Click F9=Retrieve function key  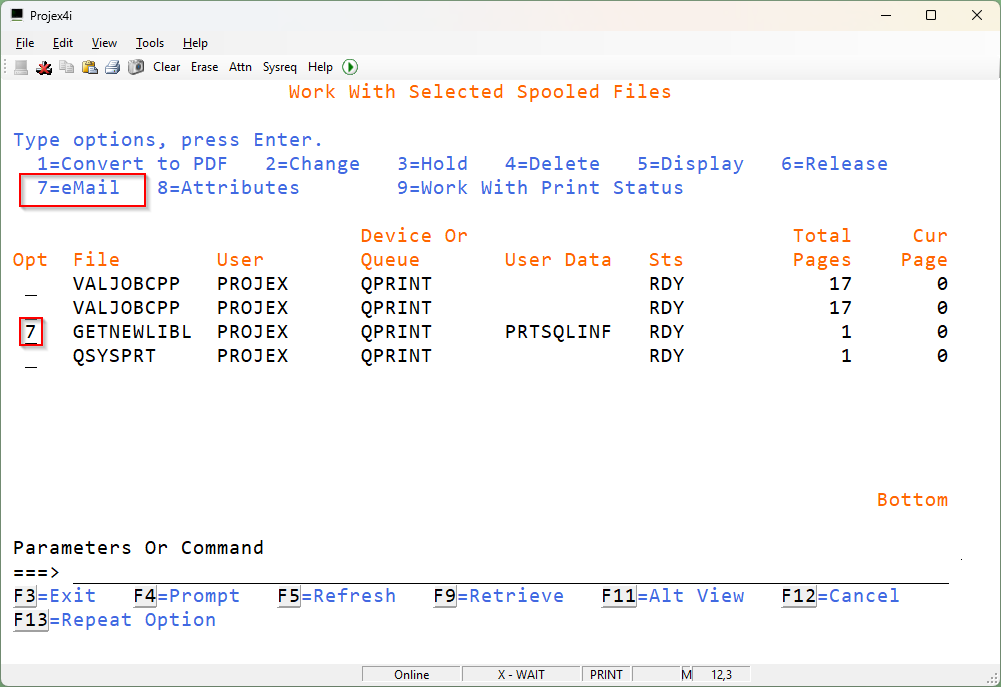(x=499, y=596)
